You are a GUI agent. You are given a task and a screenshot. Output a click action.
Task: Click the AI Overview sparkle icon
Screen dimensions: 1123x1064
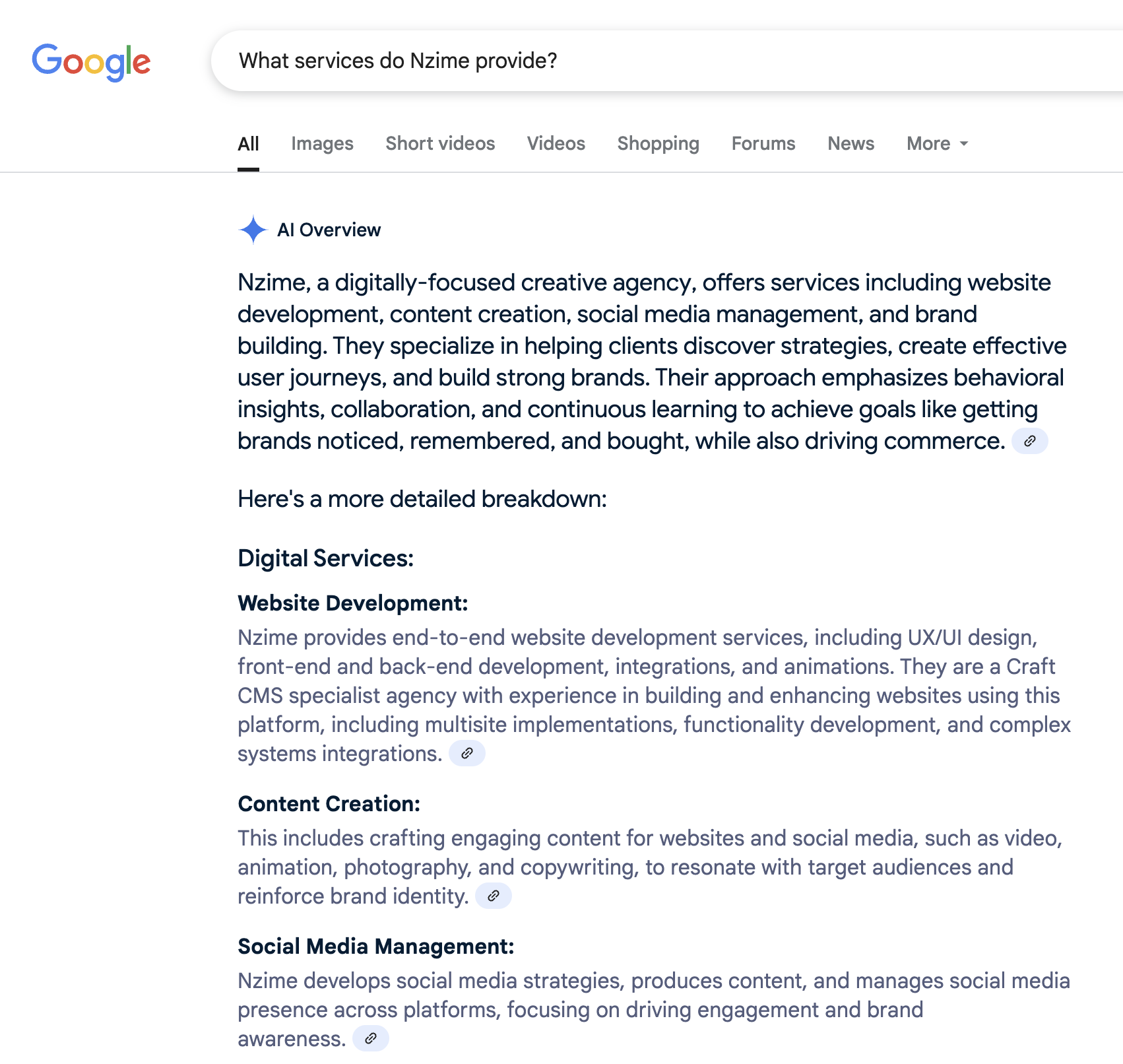pos(253,230)
